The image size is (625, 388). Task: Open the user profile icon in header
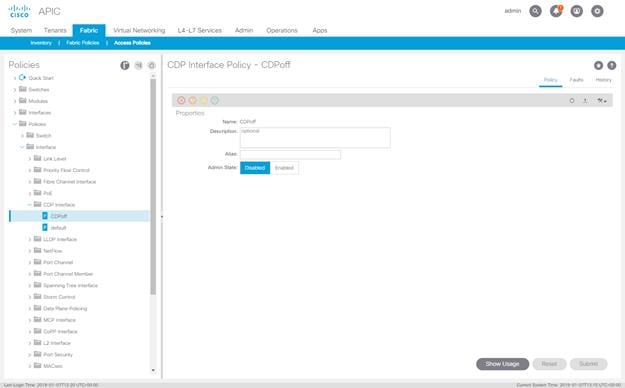coord(576,11)
